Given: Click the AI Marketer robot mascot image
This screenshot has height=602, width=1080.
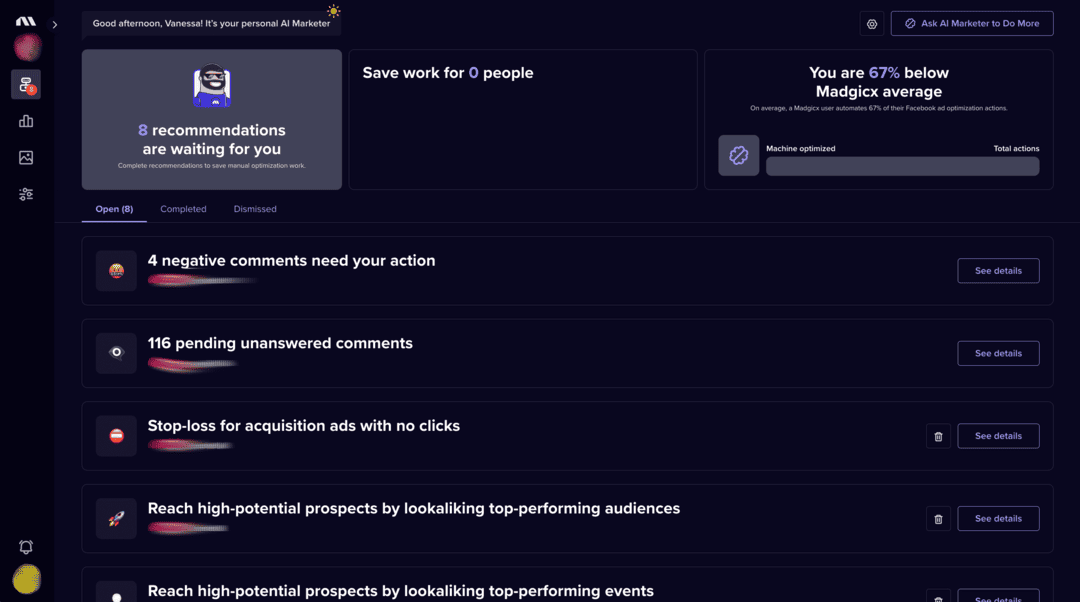Looking at the screenshot, I should point(212,86).
